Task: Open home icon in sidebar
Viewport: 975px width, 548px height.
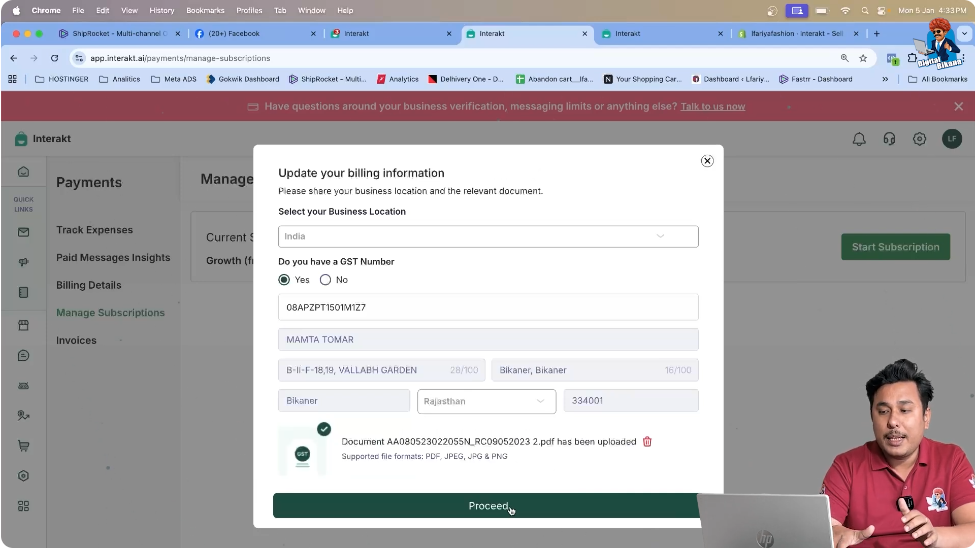Action: pyautogui.click(x=24, y=172)
